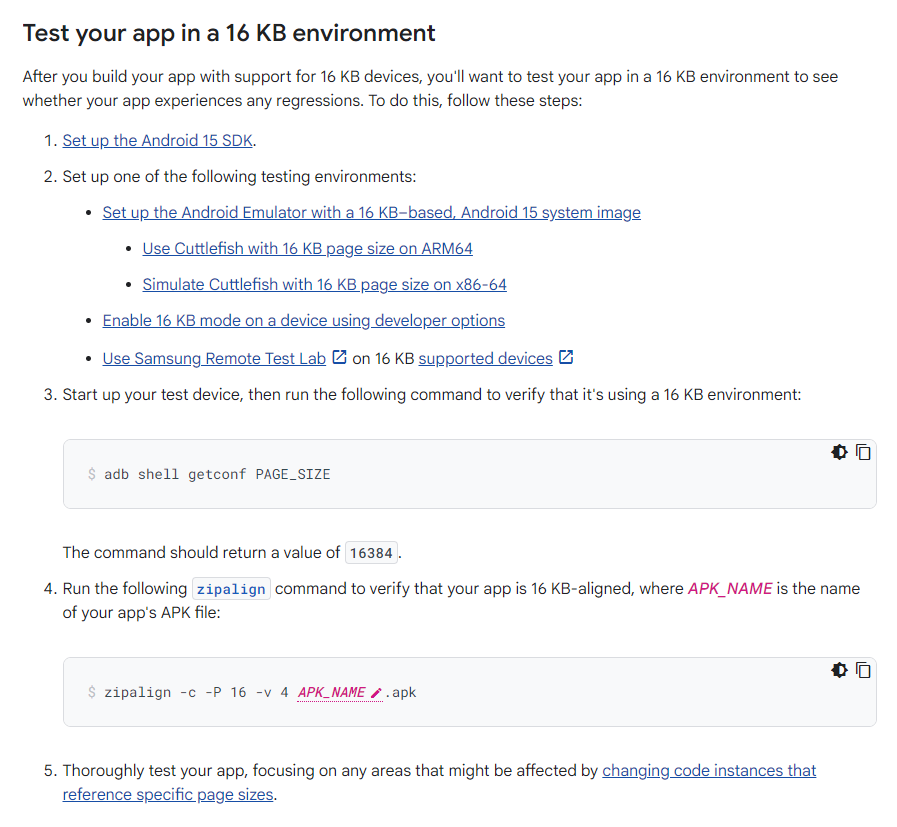Click the 16384 inline code value
This screenshot has width=897, height=827.
pos(371,553)
